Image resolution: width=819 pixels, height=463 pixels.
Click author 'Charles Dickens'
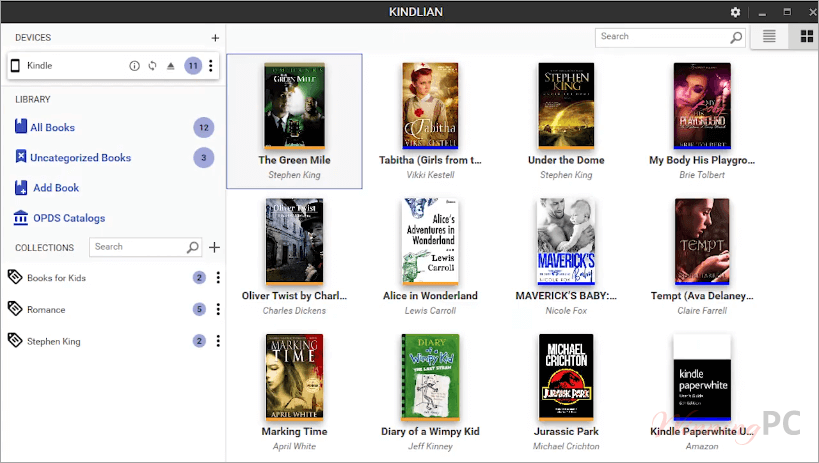click(x=295, y=311)
